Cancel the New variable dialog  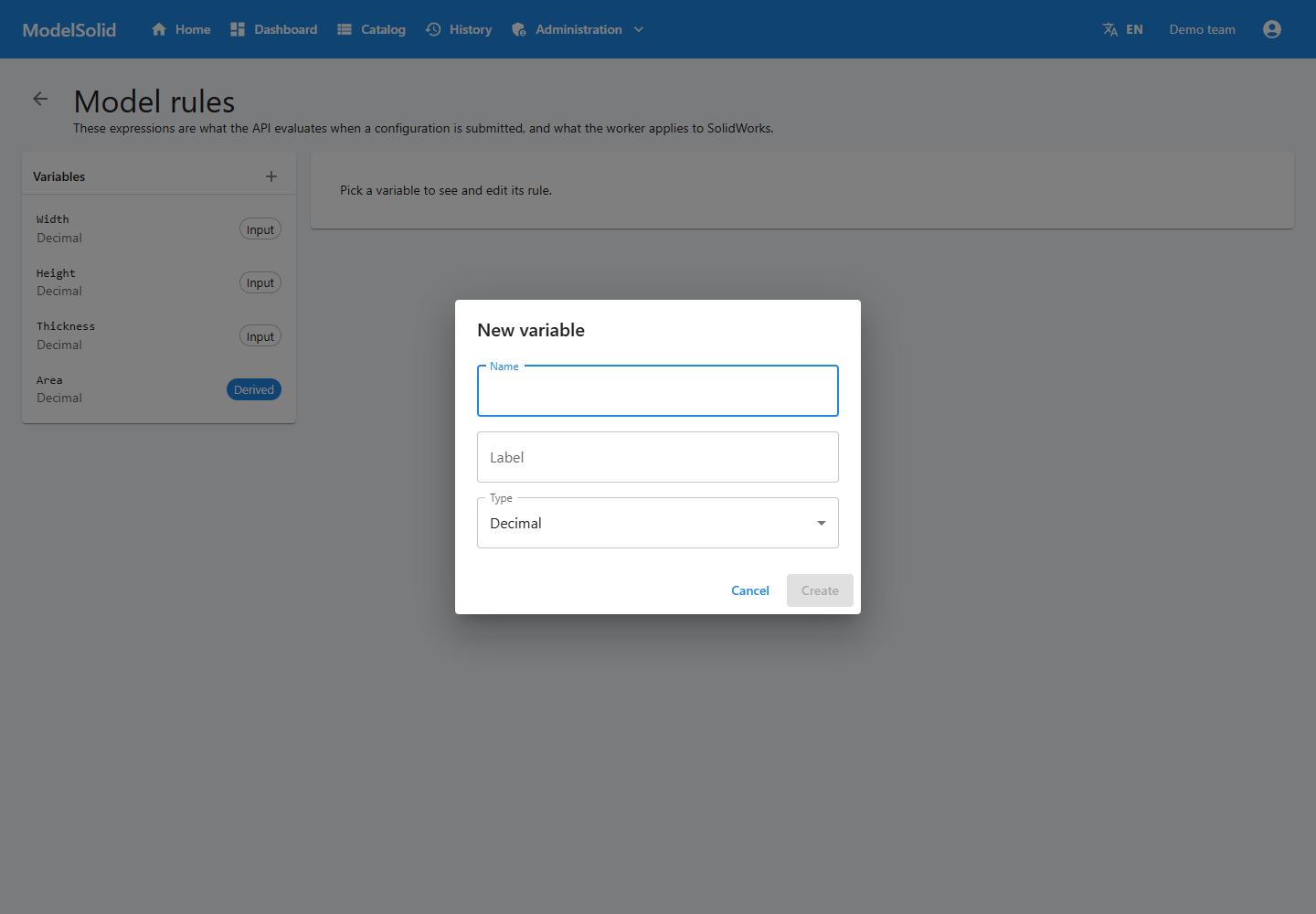(750, 590)
